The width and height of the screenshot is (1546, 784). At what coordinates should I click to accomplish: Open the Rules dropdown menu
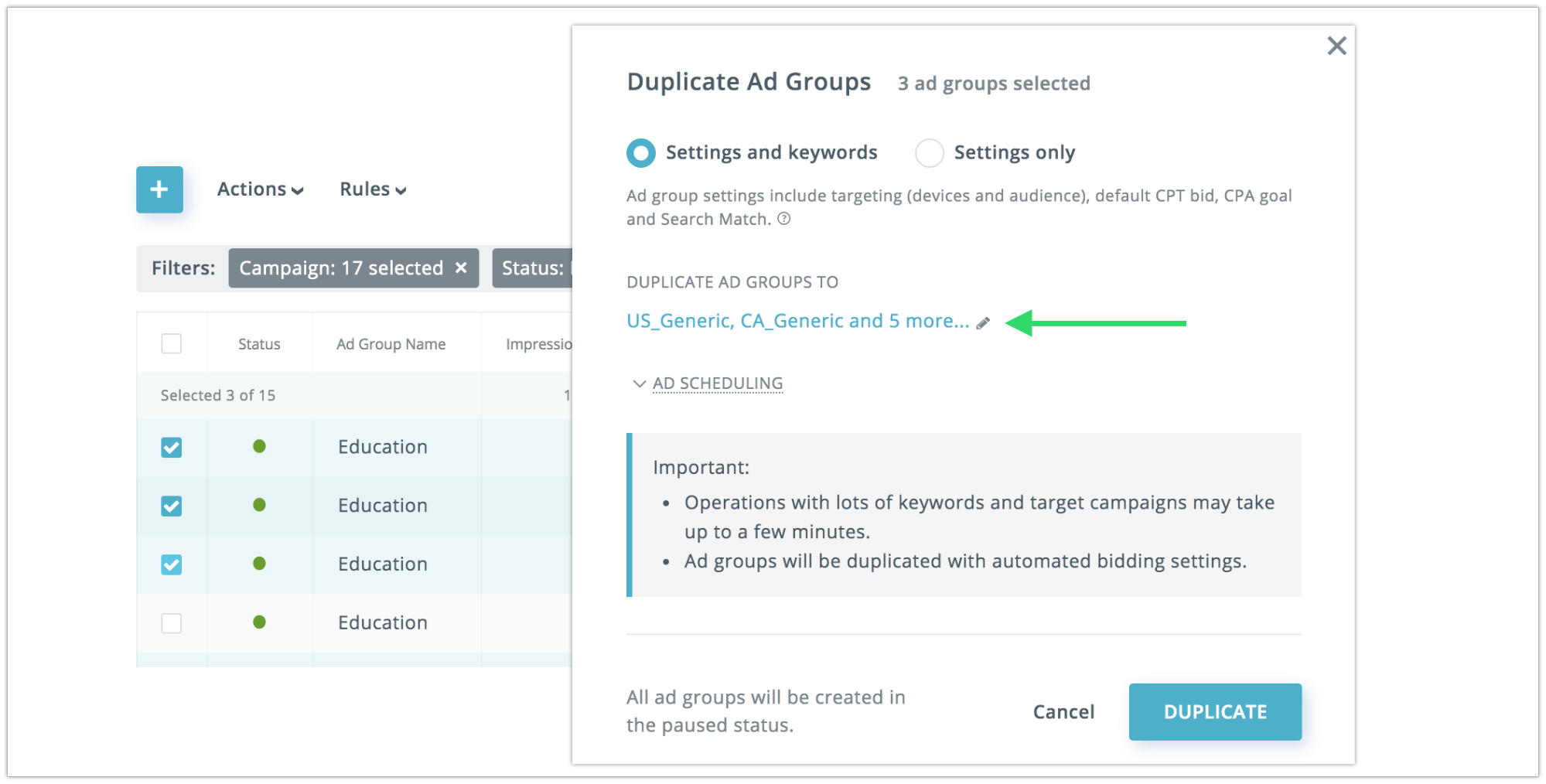373,189
